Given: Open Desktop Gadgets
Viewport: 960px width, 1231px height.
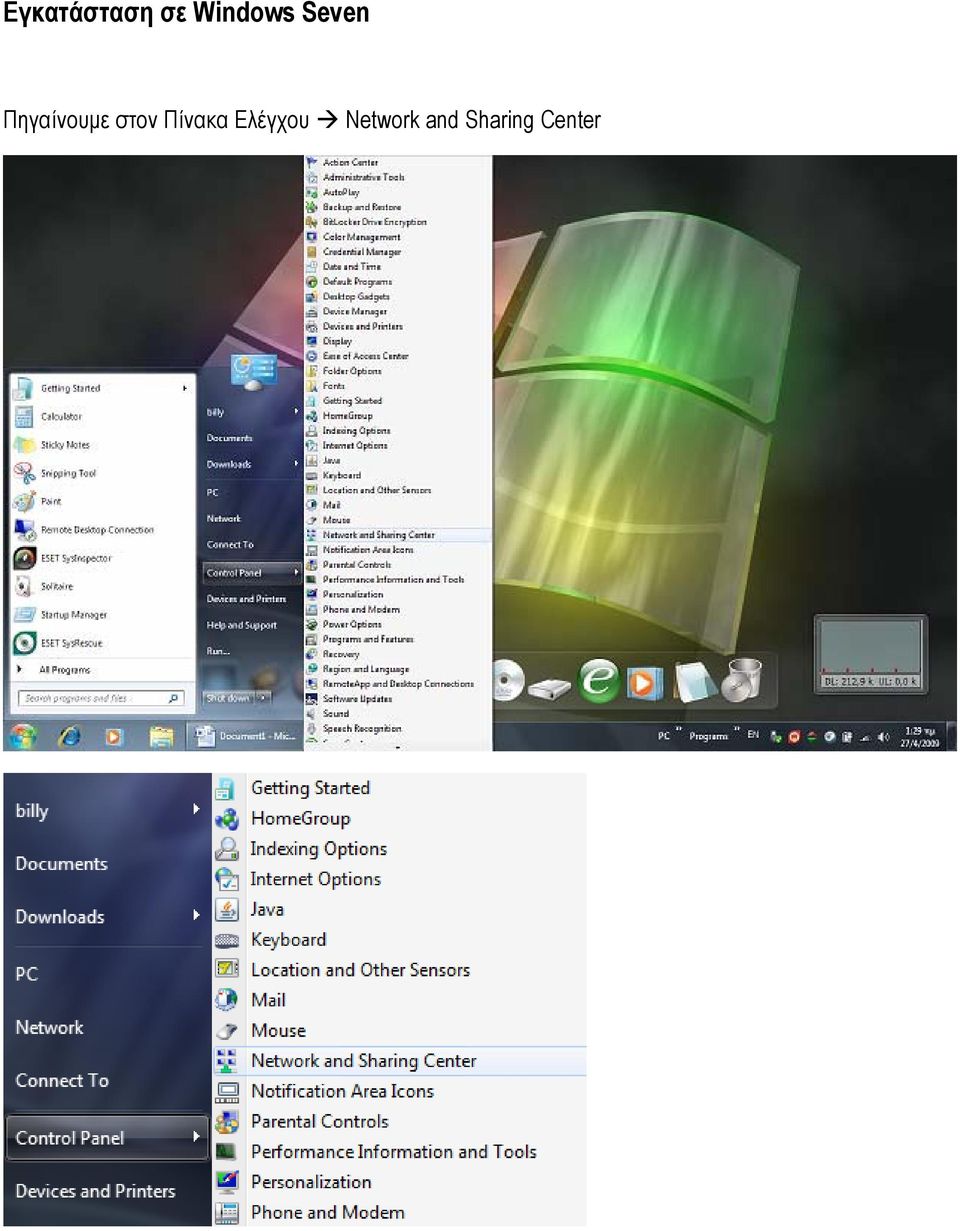Looking at the screenshot, I should (356, 297).
